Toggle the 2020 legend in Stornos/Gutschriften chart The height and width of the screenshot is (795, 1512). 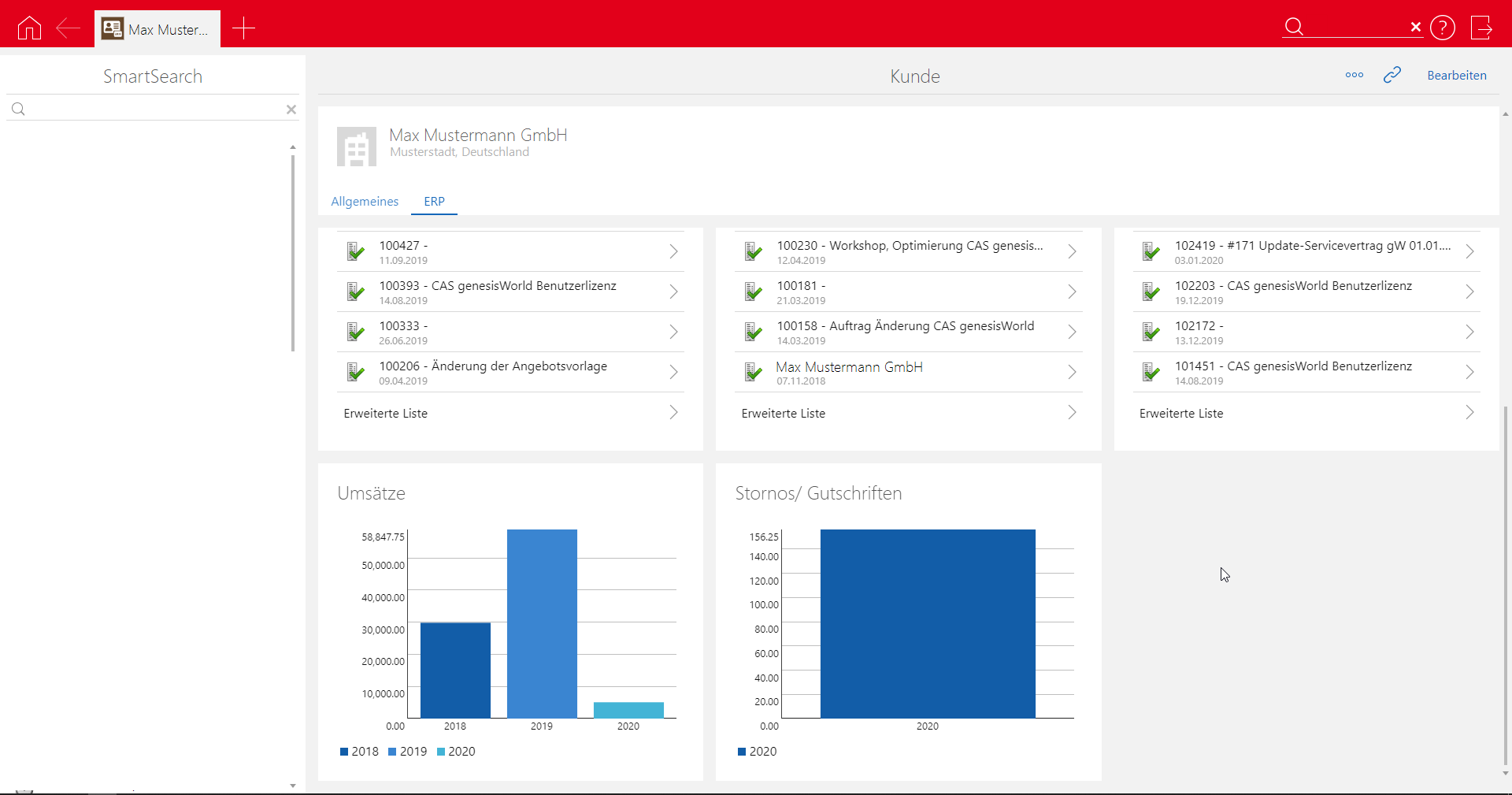tap(757, 752)
